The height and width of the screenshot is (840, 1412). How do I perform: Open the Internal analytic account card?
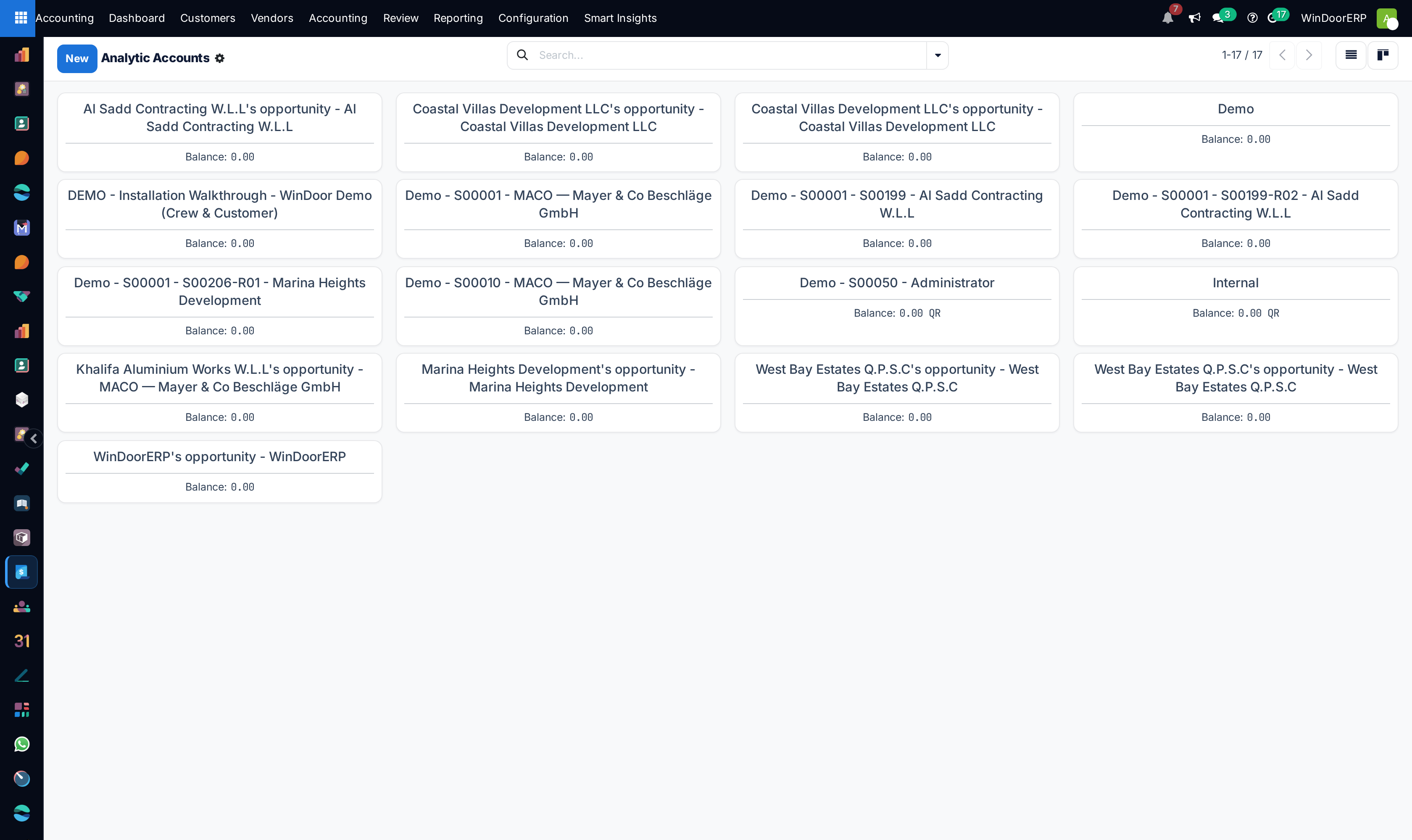click(1235, 306)
